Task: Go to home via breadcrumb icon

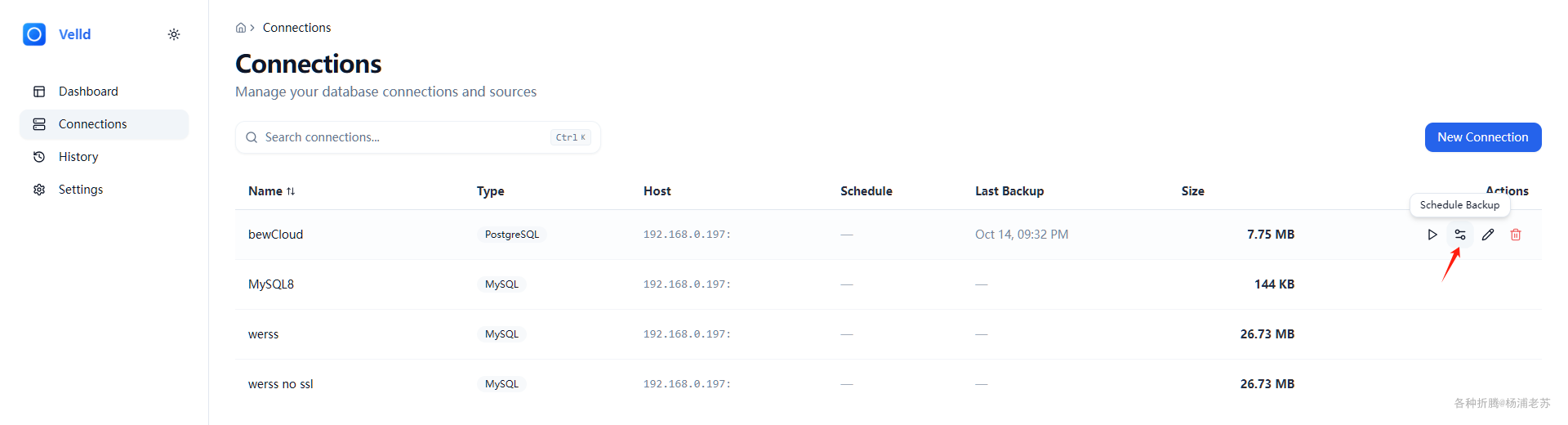Action: click(x=241, y=28)
